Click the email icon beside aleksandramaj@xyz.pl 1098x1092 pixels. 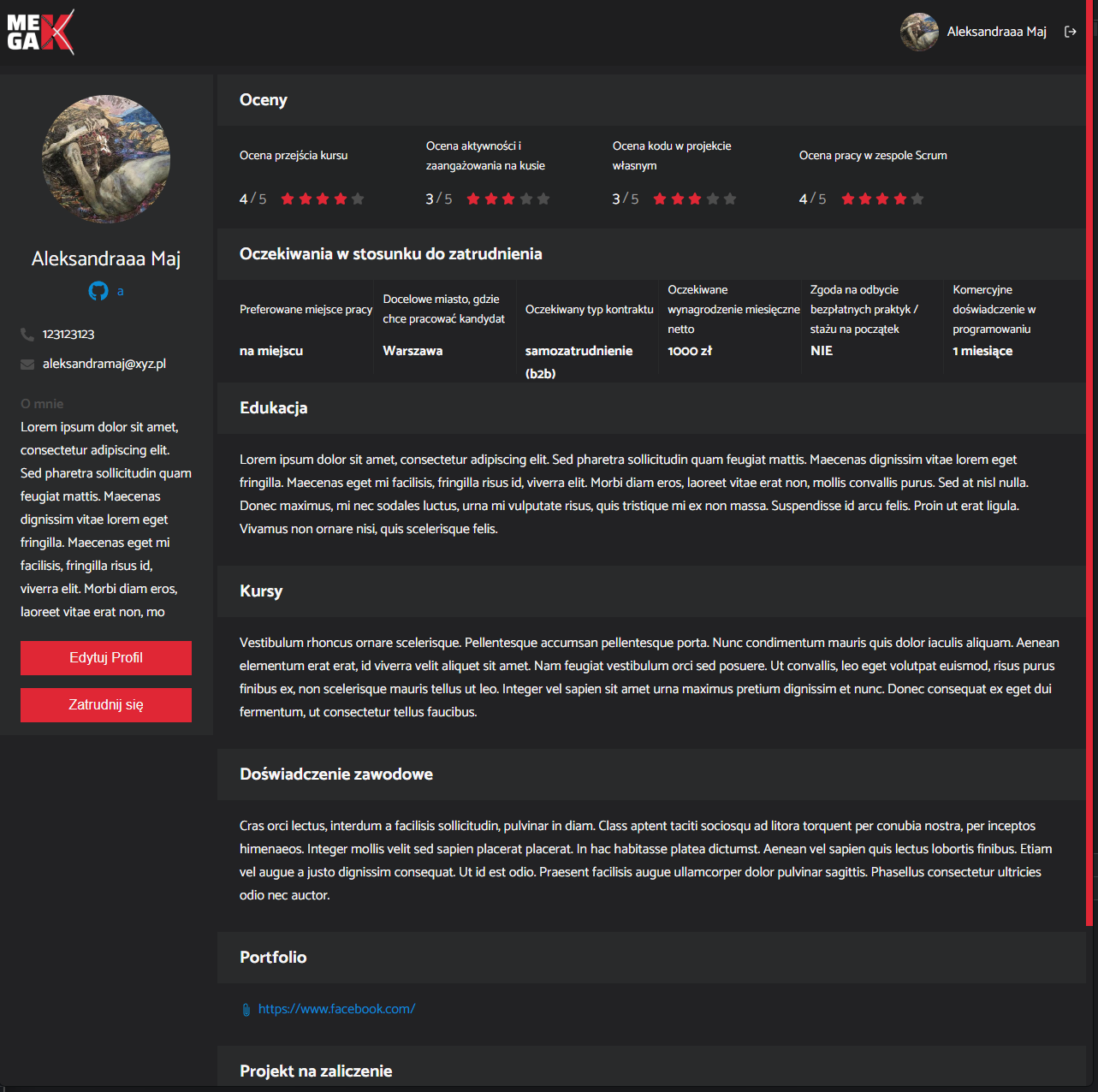click(x=26, y=364)
